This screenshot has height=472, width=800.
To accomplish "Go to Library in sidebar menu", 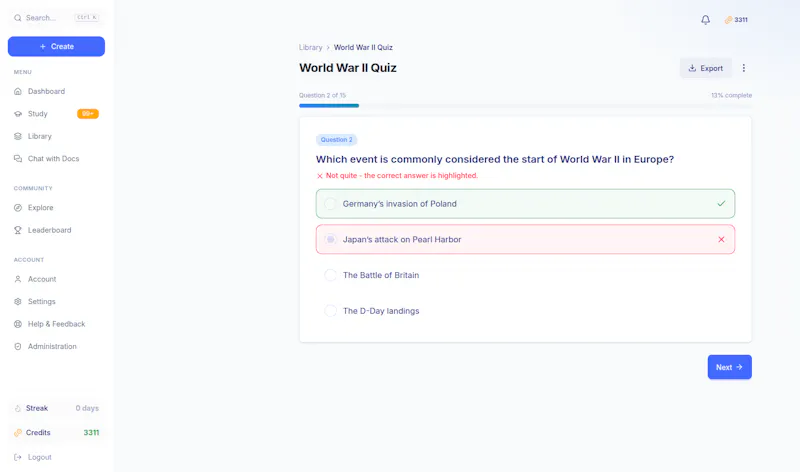I will [56, 136].
